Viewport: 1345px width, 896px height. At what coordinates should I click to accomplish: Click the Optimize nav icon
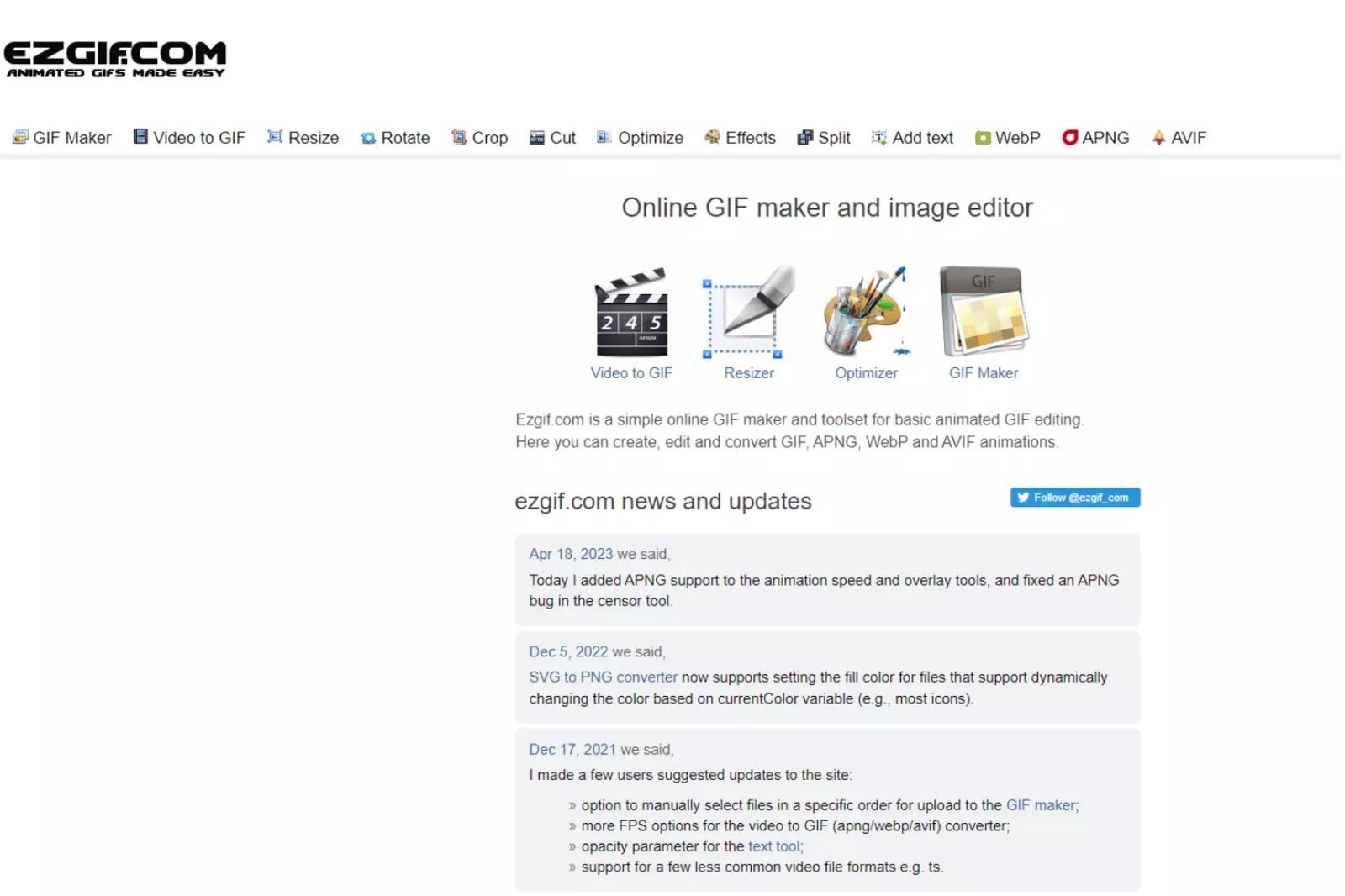[x=604, y=137]
